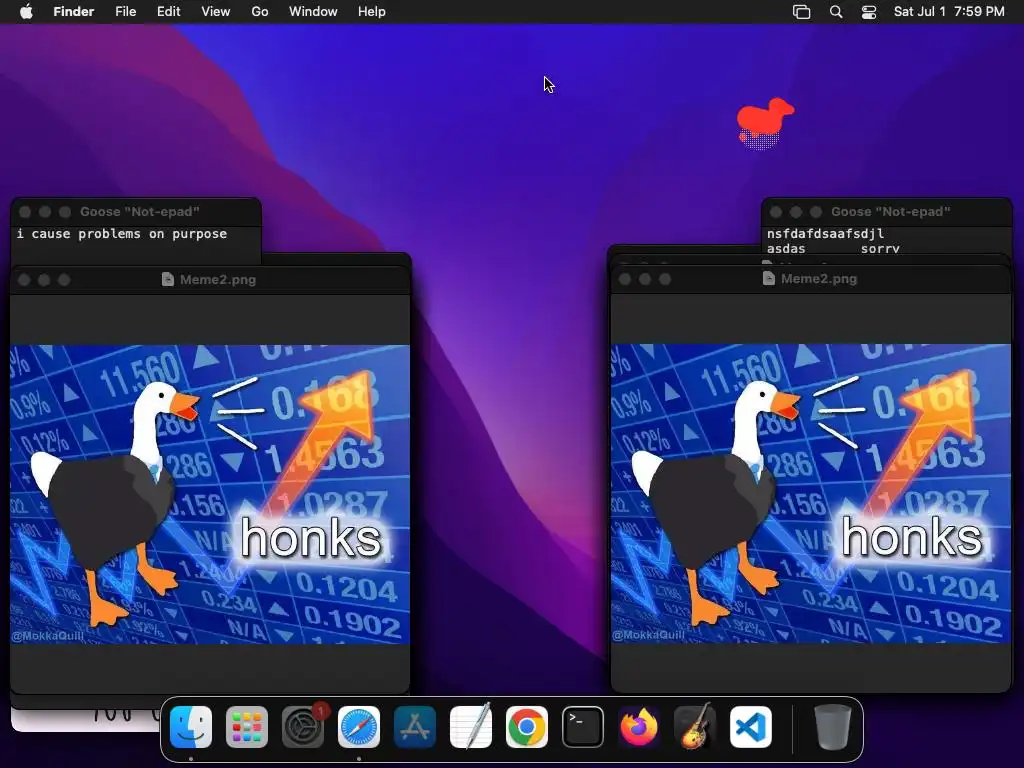Open the Go menu
The height and width of the screenshot is (768, 1024).
tap(260, 12)
